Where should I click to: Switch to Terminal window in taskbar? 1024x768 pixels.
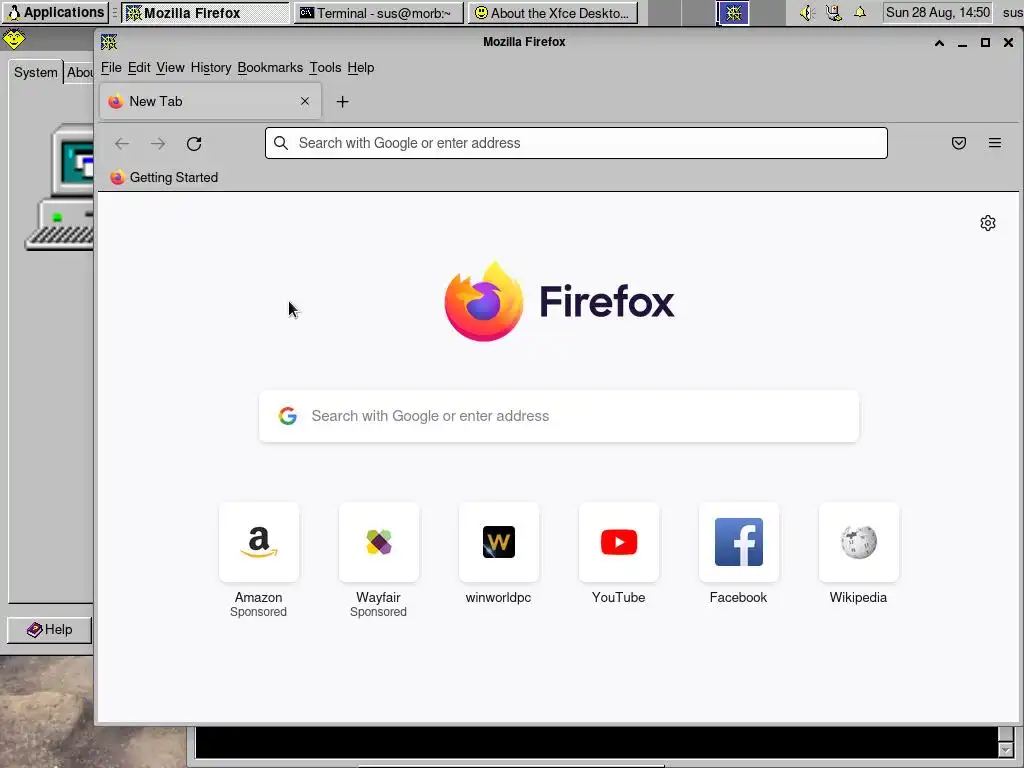[x=379, y=13]
